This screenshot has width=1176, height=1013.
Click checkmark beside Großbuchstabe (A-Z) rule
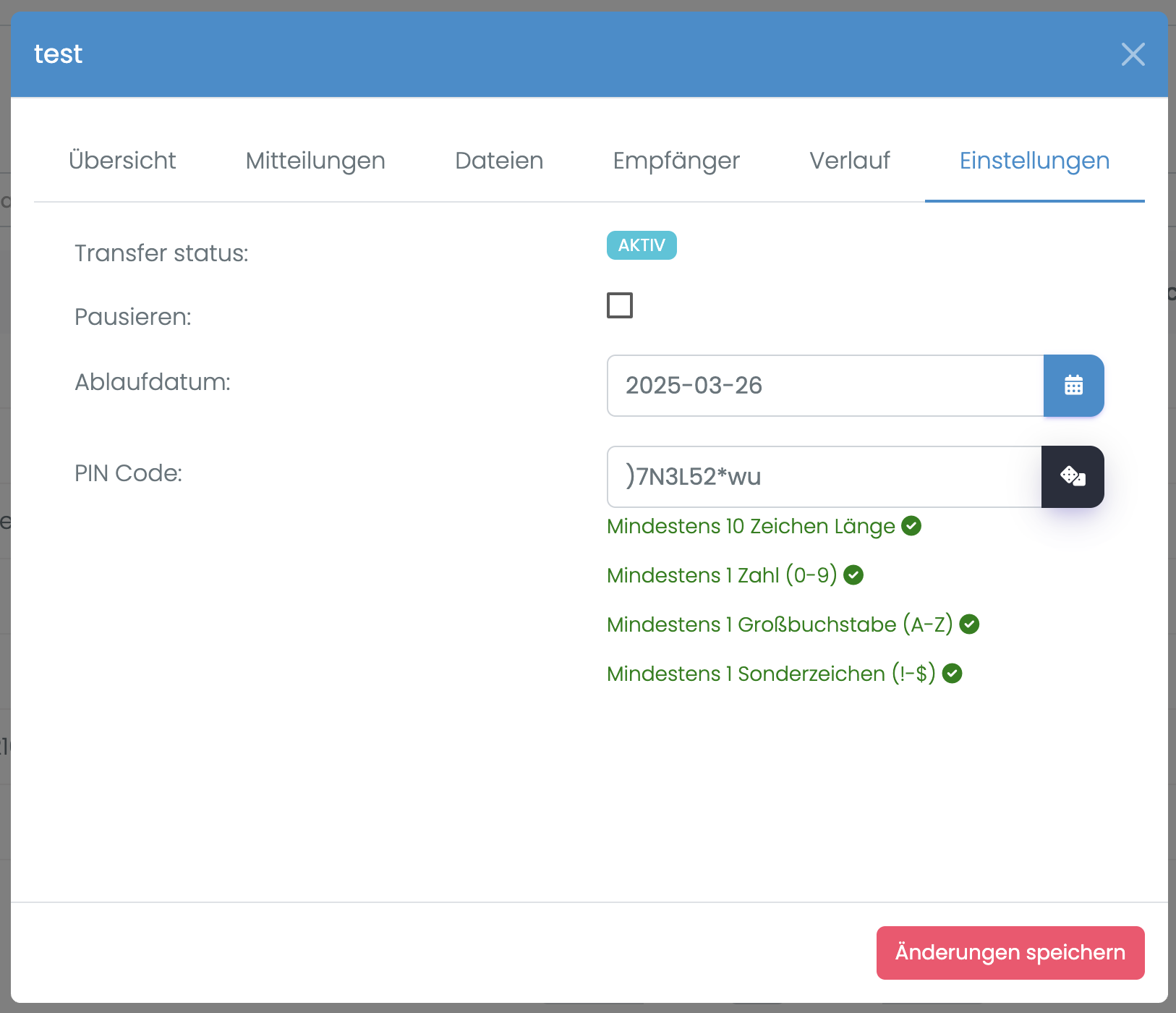tap(969, 624)
